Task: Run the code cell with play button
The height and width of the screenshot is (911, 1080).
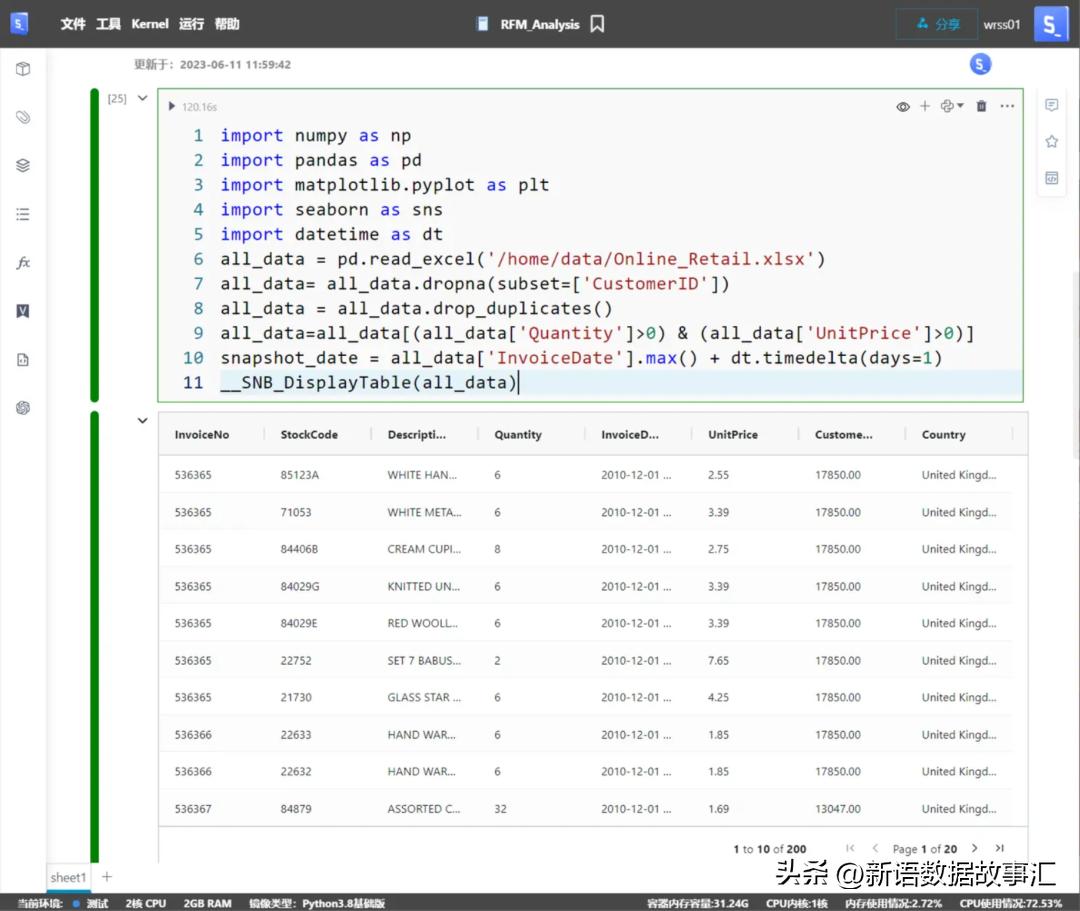Action: pos(172,106)
